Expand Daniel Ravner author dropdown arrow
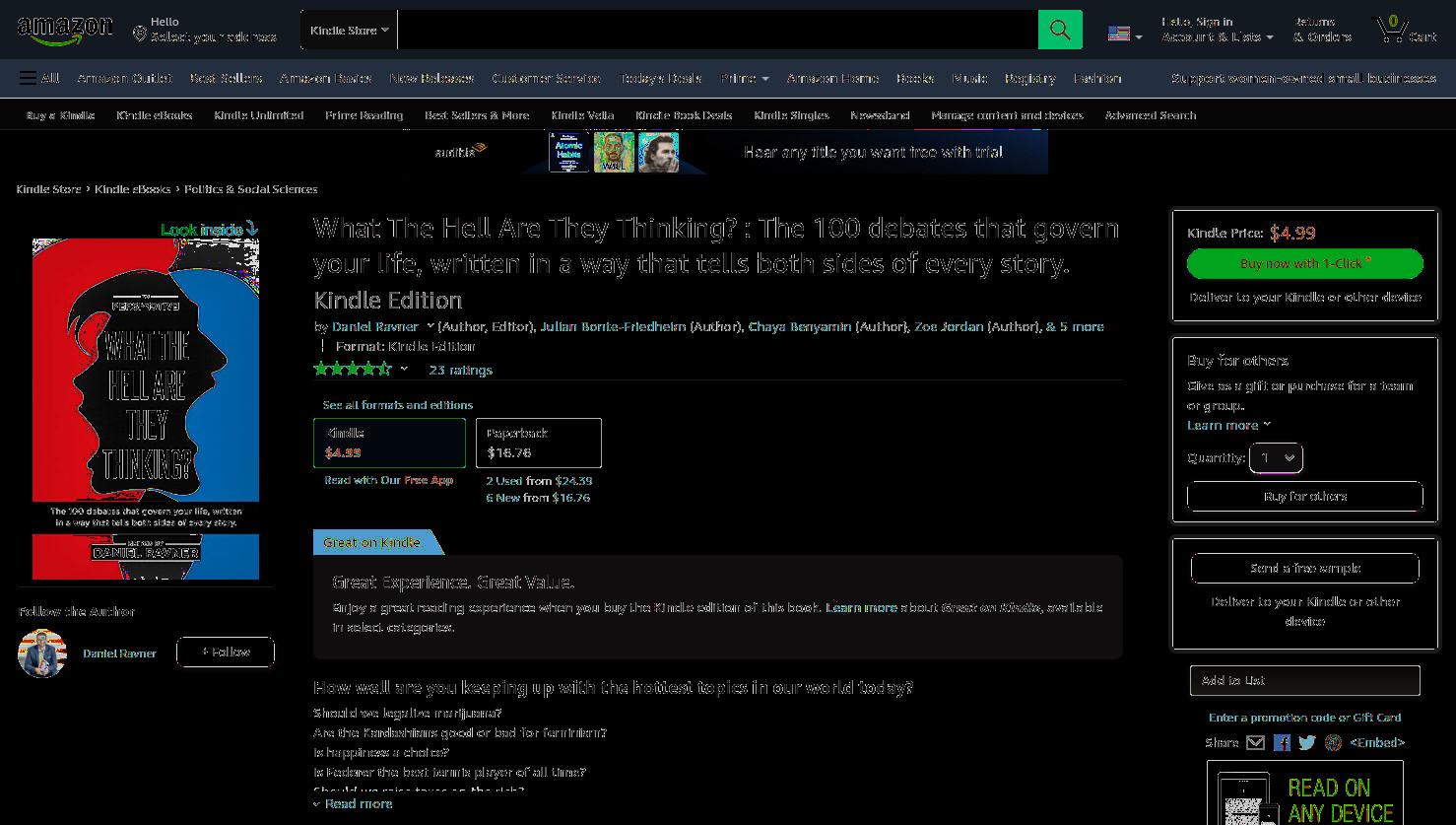This screenshot has width=1456, height=825. [430, 326]
